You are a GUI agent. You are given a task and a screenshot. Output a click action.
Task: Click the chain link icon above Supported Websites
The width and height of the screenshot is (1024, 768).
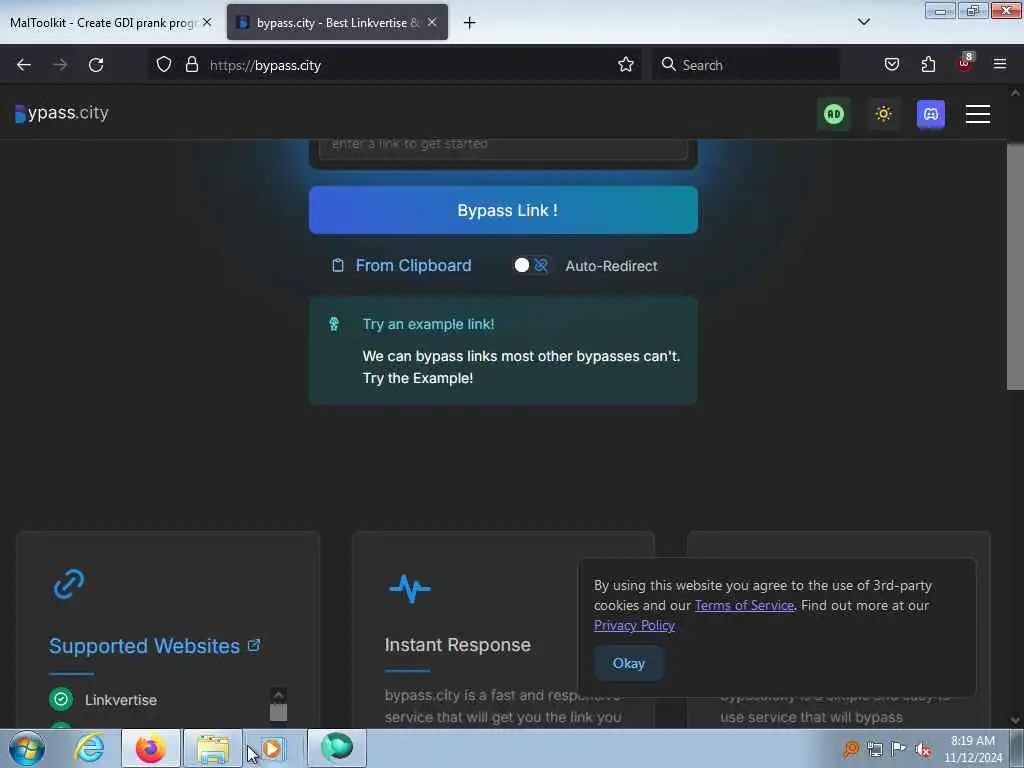(69, 584)
